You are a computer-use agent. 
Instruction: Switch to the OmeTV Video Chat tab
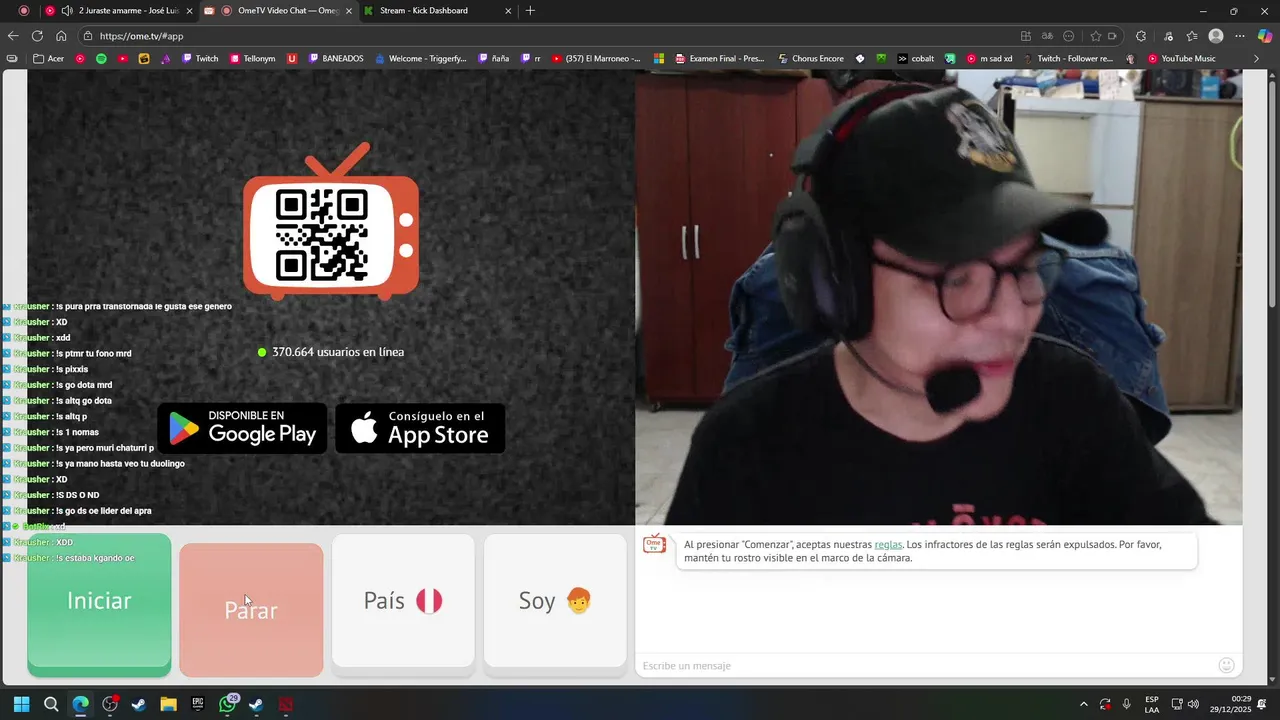280,11
